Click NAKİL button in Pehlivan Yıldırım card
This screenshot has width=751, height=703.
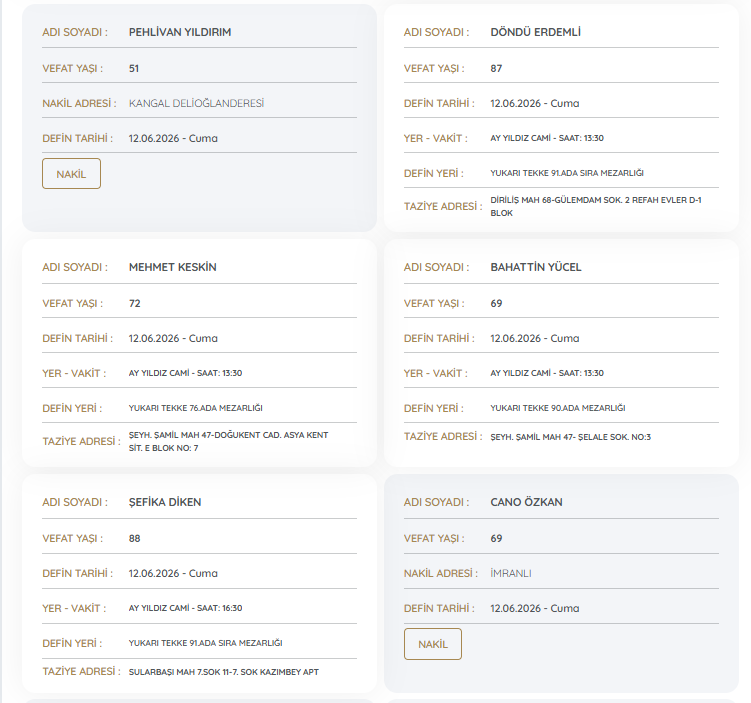(x=71, y=173)
